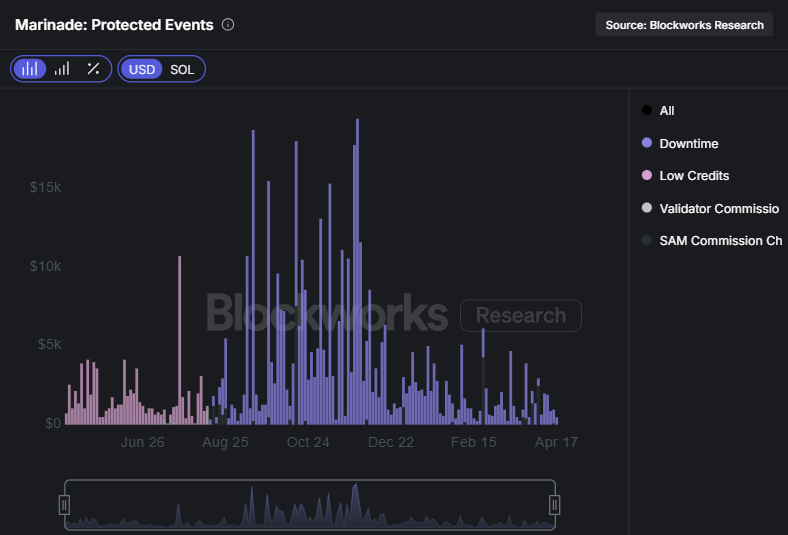Click the Downtime purple legend dot
The width and height of the screenshot is (788, 535).
pyautogui.click(x=647, y=144)
